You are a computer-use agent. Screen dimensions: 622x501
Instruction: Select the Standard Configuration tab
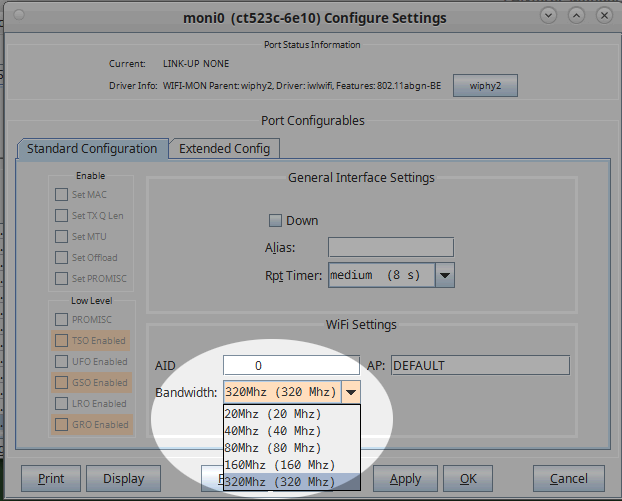pyautogui.click(x=92, y=149)
